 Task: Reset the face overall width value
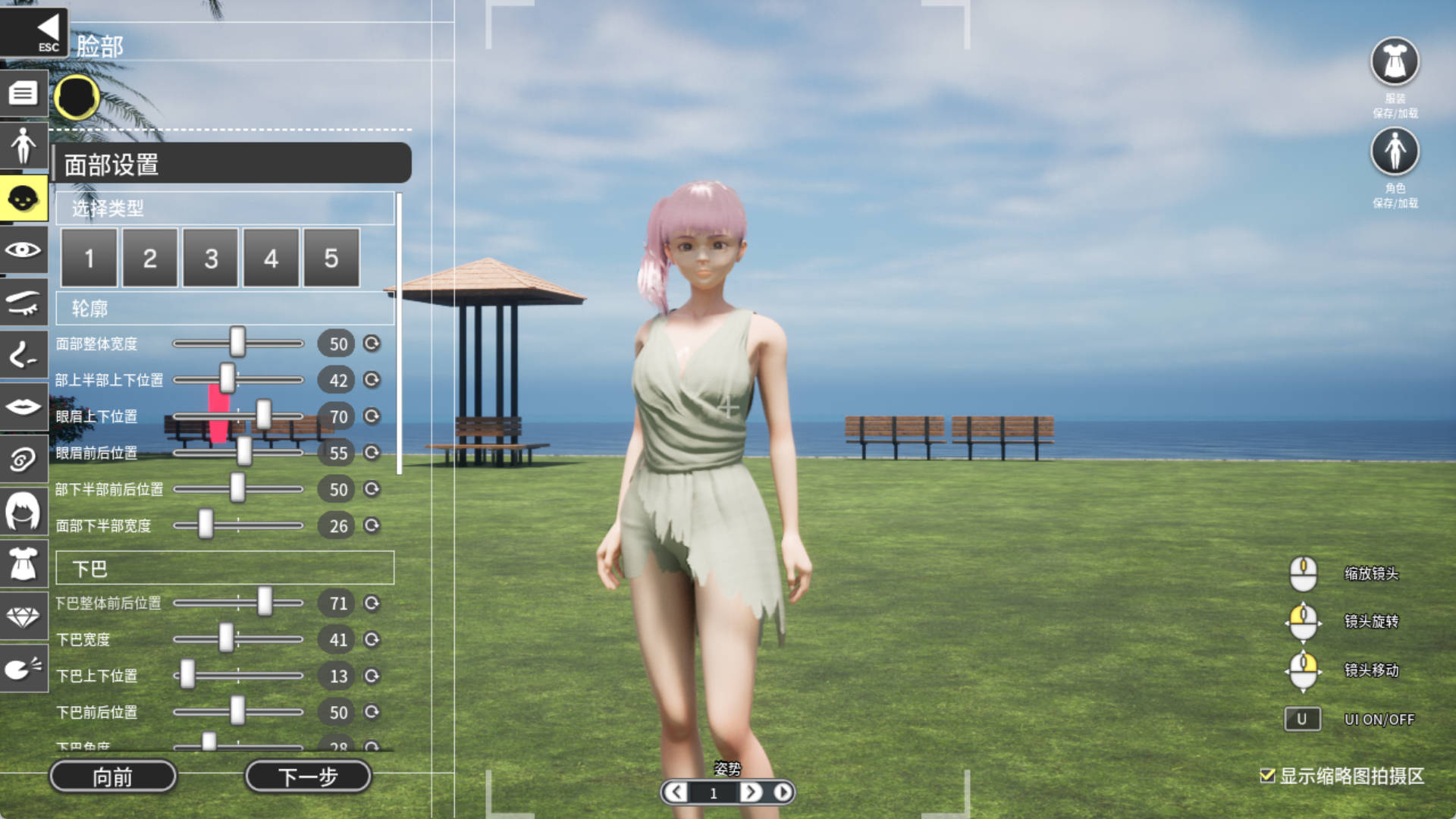pos(372,344)
